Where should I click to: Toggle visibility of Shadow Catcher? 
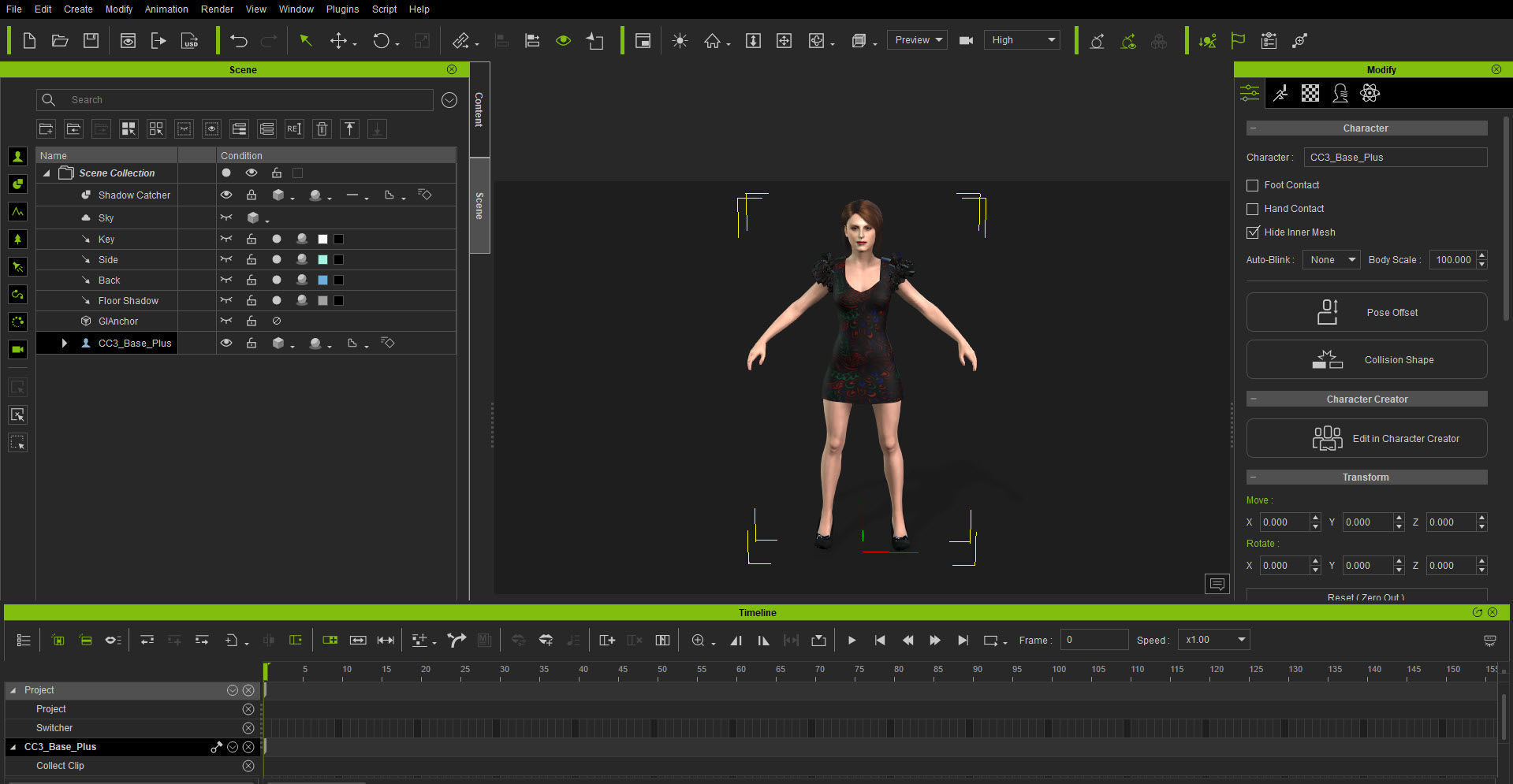(x=226, y=195)
